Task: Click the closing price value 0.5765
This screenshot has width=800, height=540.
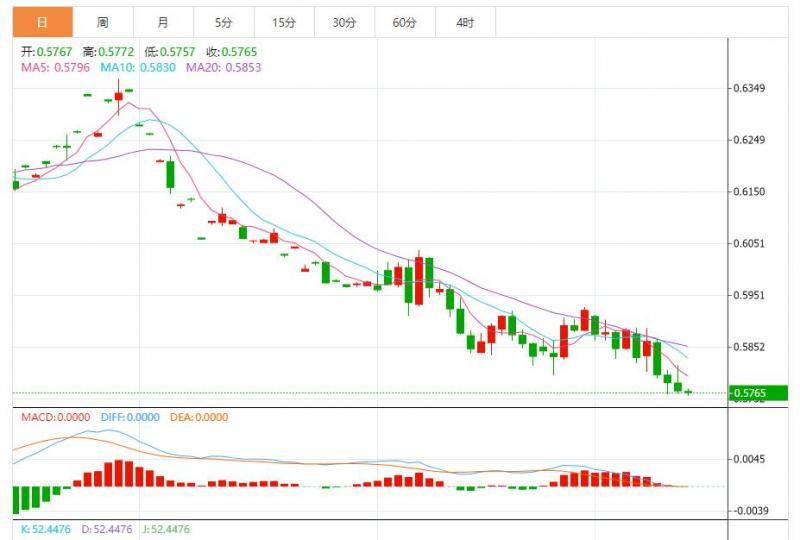Action: [239, 52]
